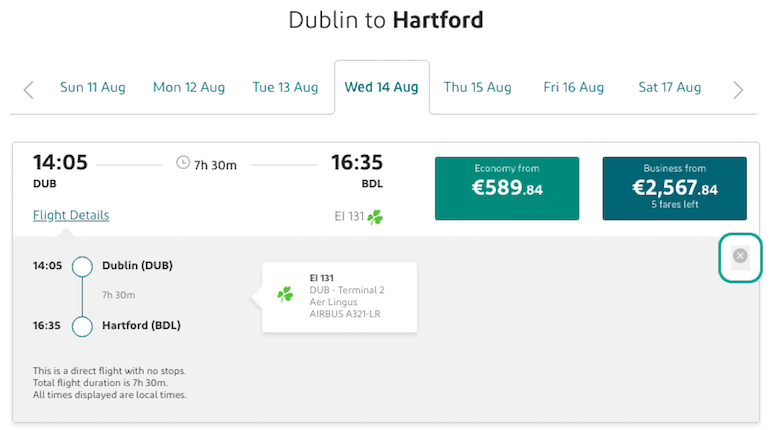Choose Sat 17 Aug date tab
The height and width of the screenshot is (430, 770).
[670, 87]
